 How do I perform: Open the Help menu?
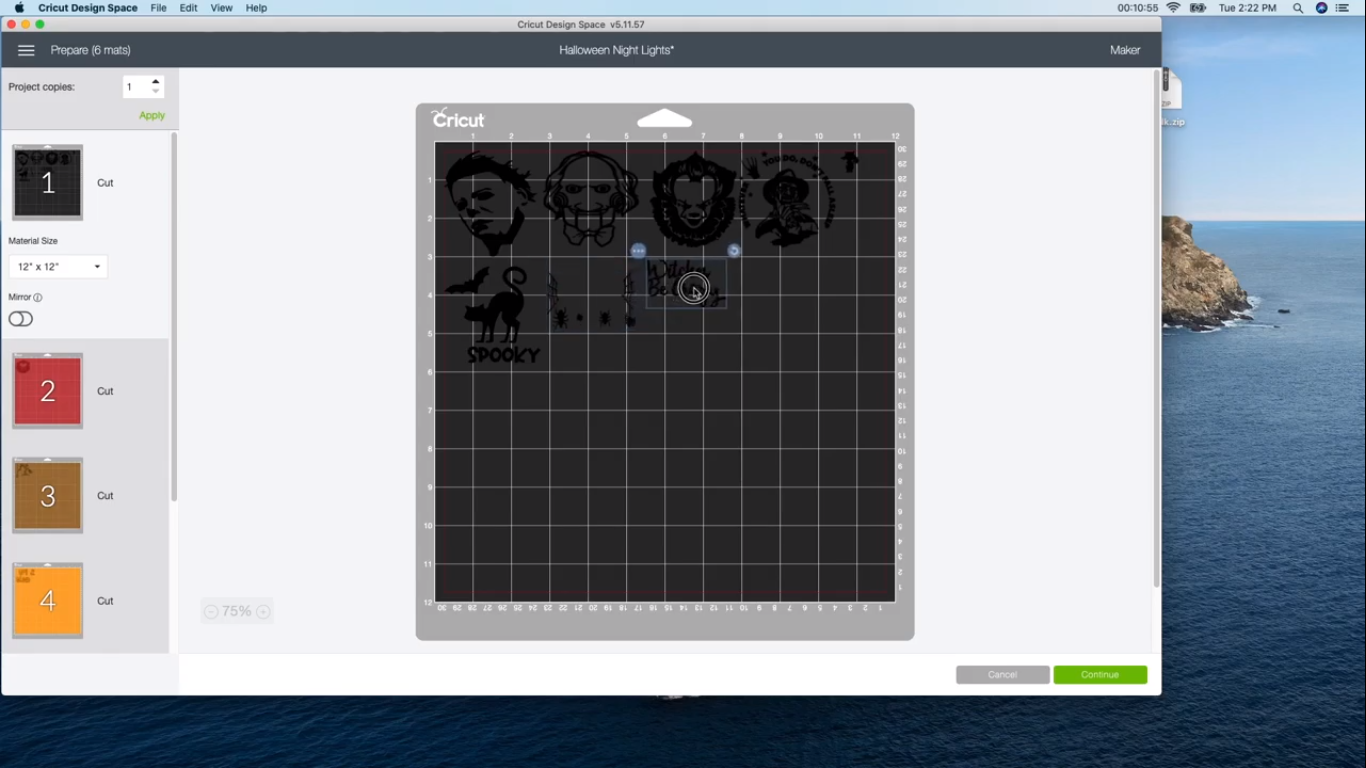(x=256, y=8)
